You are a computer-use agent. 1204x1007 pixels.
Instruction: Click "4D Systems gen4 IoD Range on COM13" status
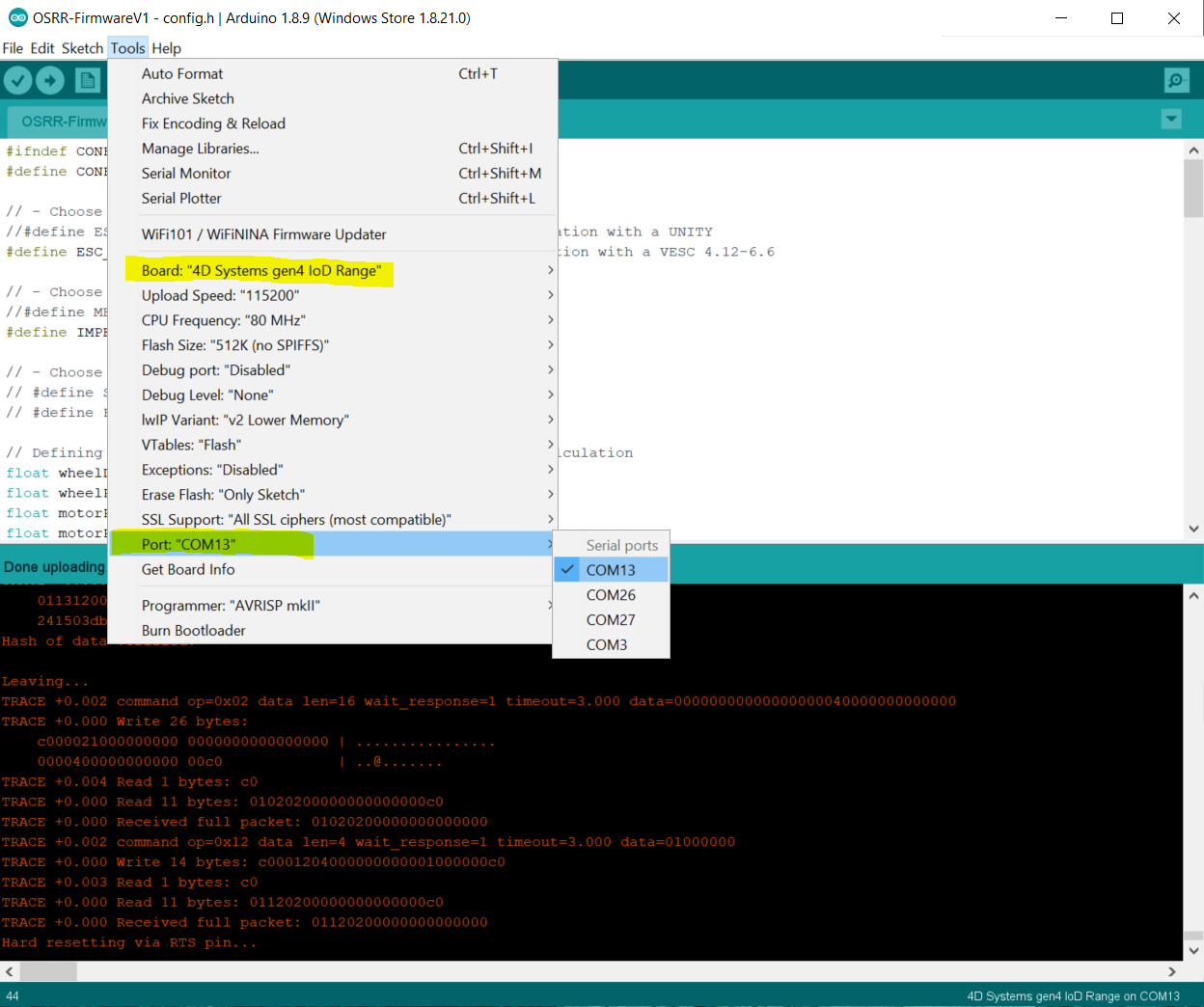1073,996
